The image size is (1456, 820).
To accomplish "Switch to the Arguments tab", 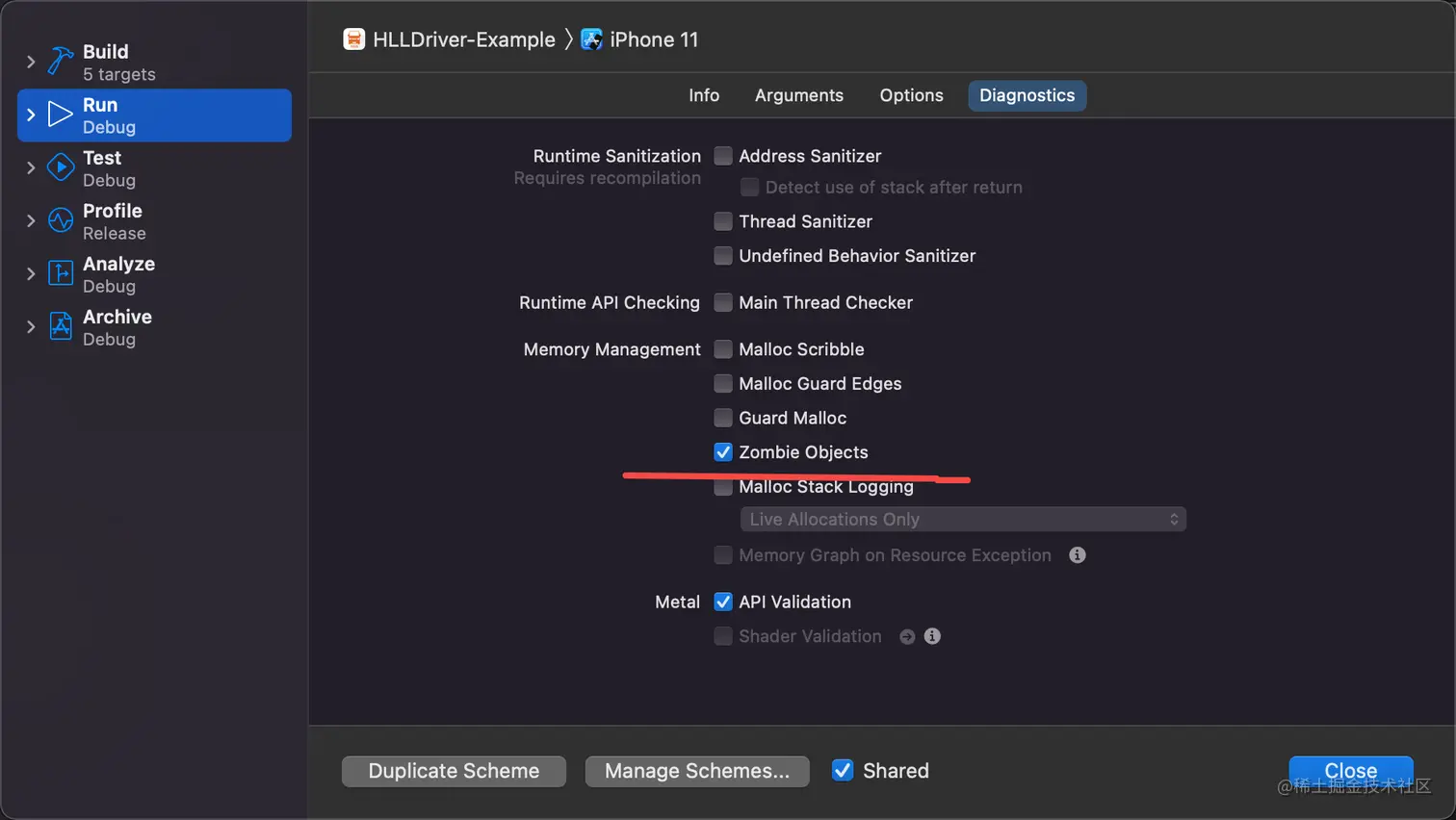I will 798,95.
